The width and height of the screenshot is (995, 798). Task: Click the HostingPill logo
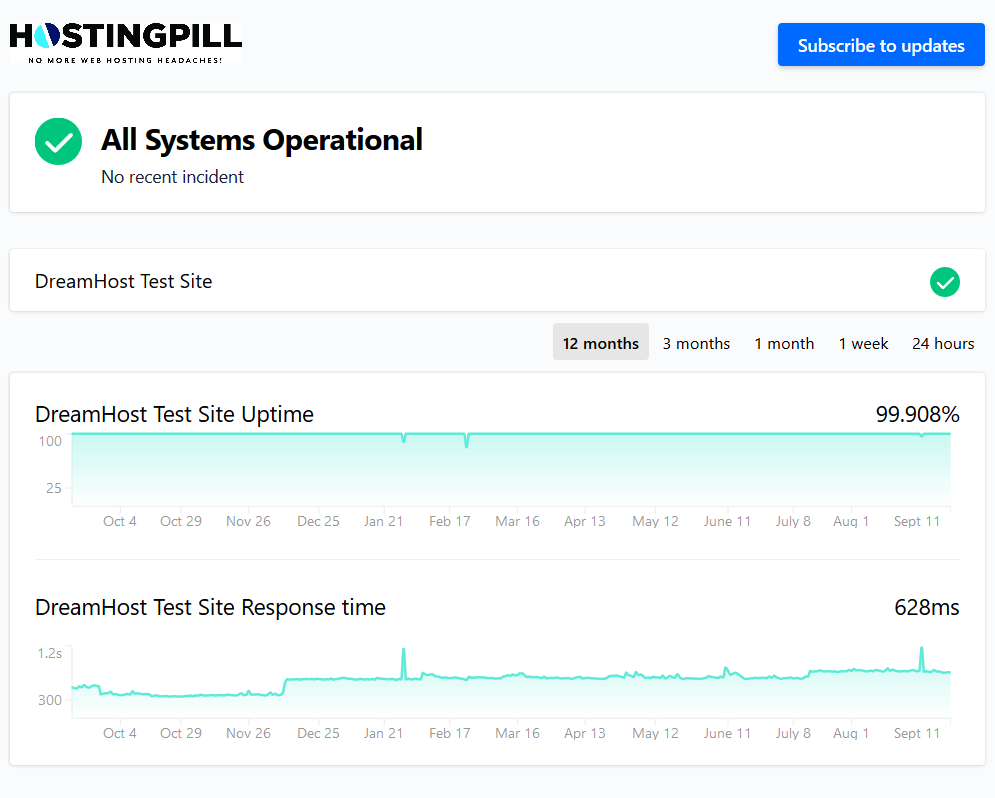pos(126,43)
